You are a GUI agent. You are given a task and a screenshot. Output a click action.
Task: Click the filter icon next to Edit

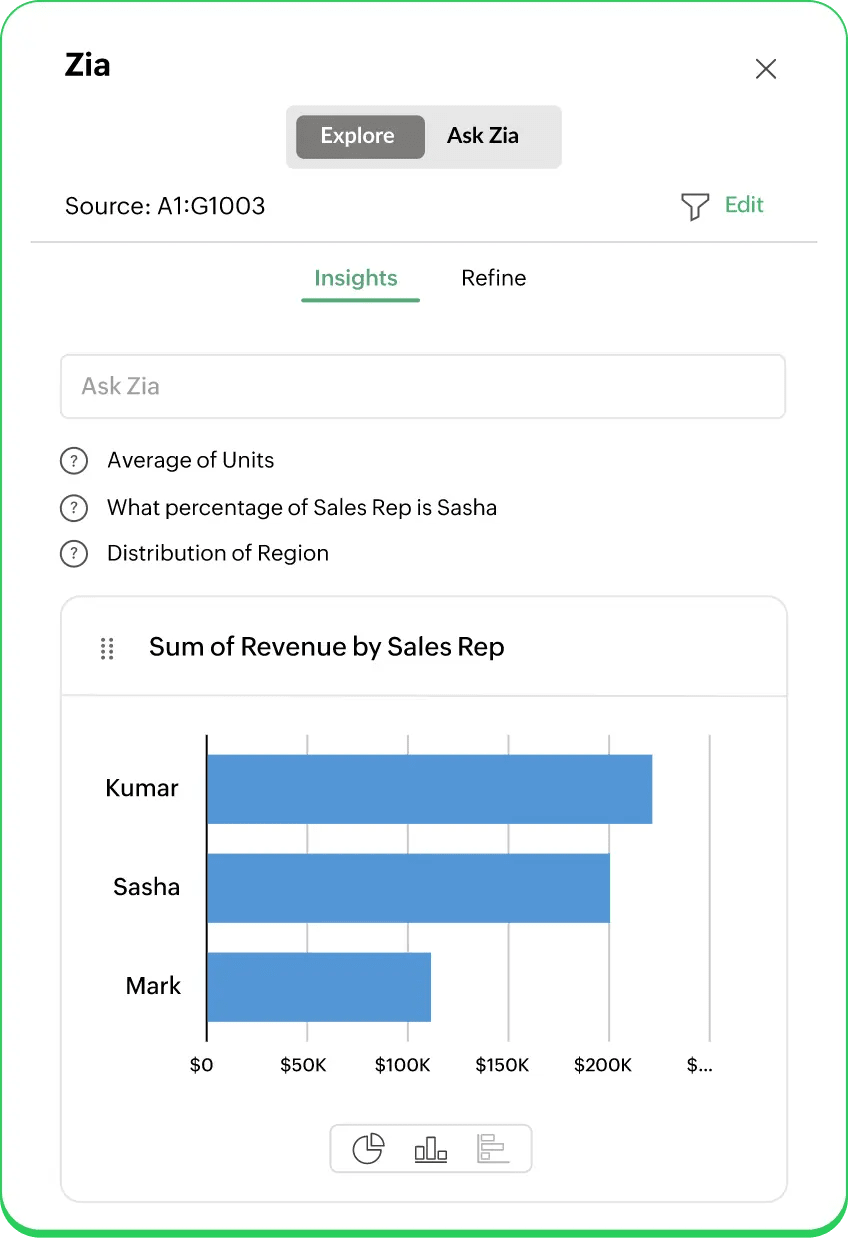(x=694, y=207)
